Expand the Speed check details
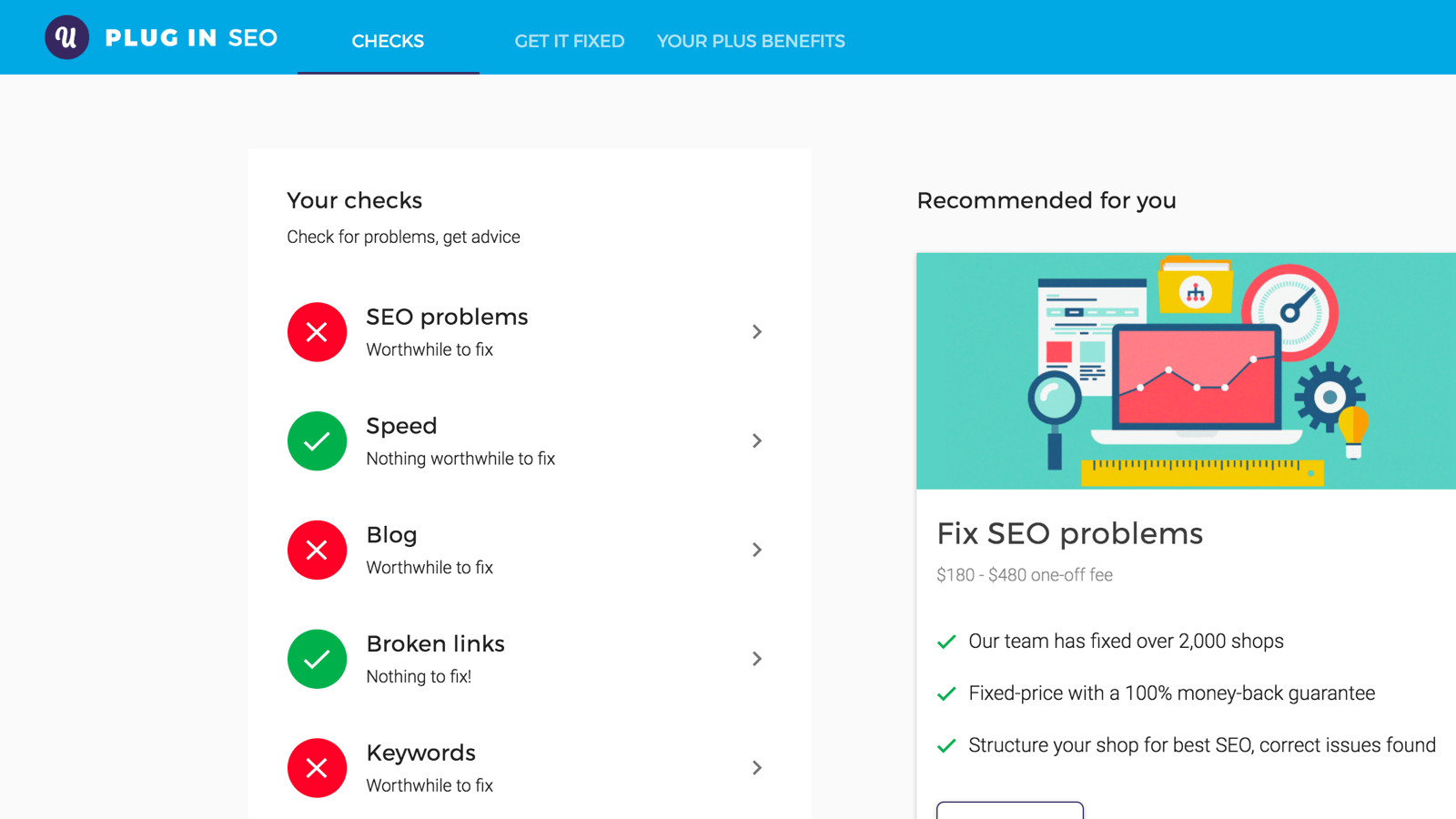The image size is (1456, 819). [756, 440]
